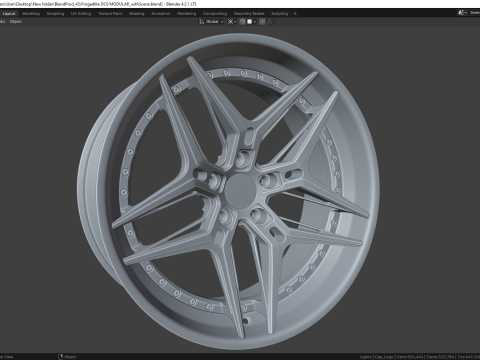Click the scene statistics text in status bar

pyautogui.click(x=420, y=357)
